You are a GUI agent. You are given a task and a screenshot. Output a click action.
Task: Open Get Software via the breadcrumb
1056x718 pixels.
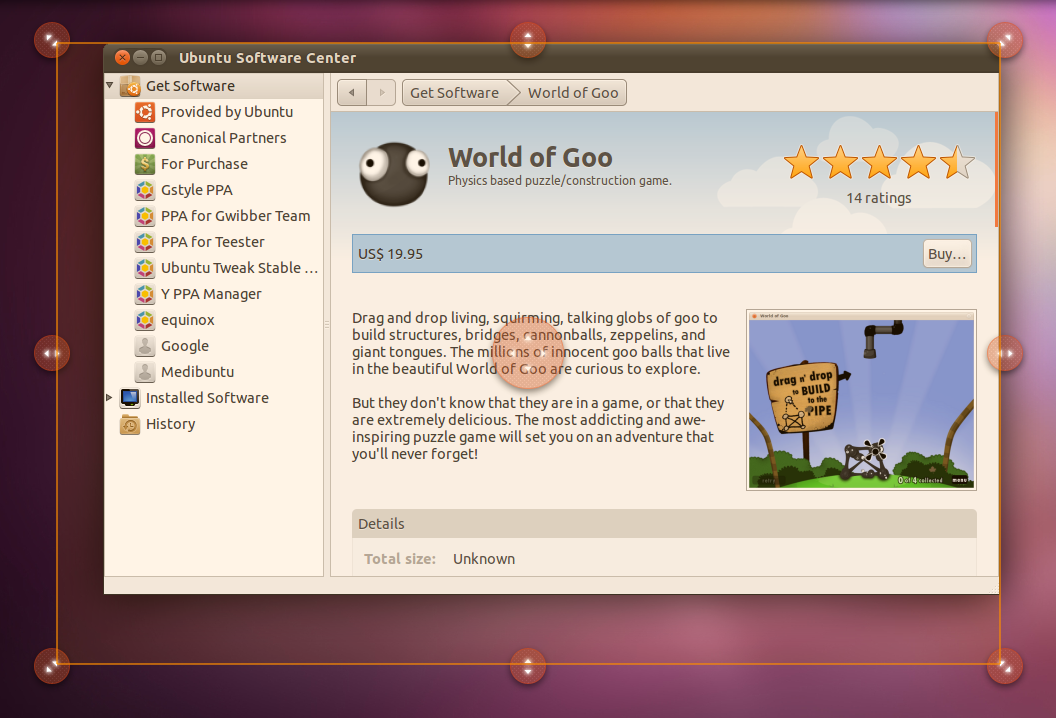point(453,92)
